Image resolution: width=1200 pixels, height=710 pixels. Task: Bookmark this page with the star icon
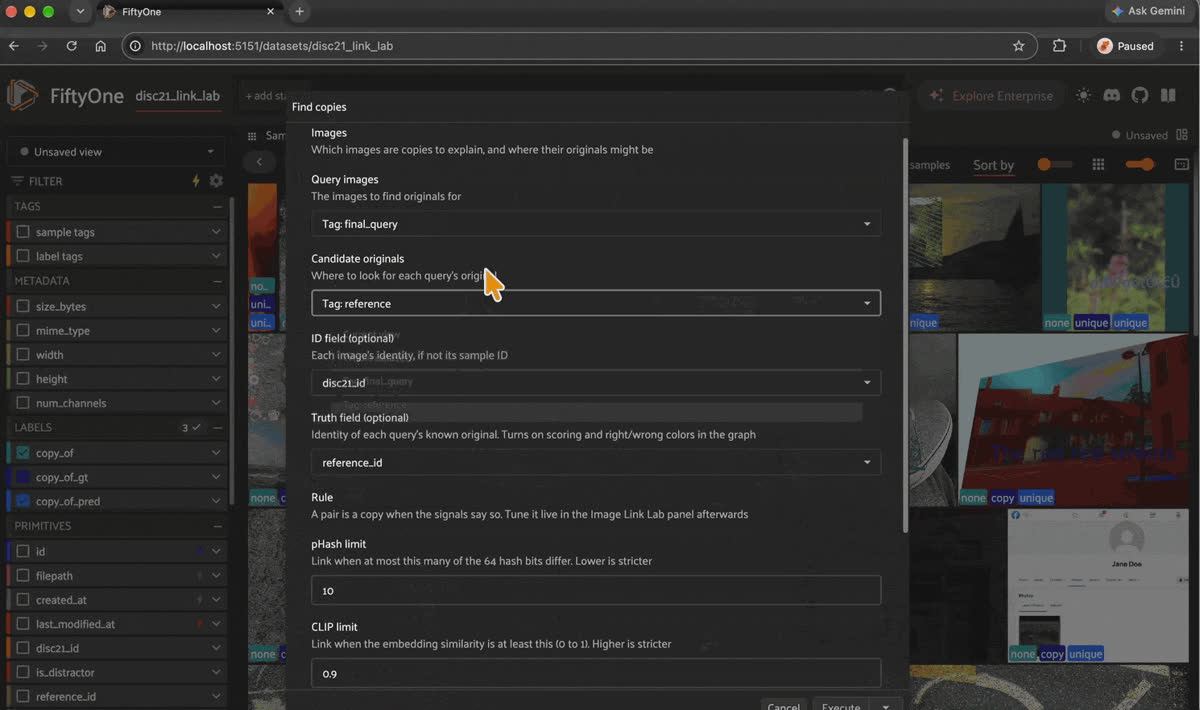(x=1019, y=46)
